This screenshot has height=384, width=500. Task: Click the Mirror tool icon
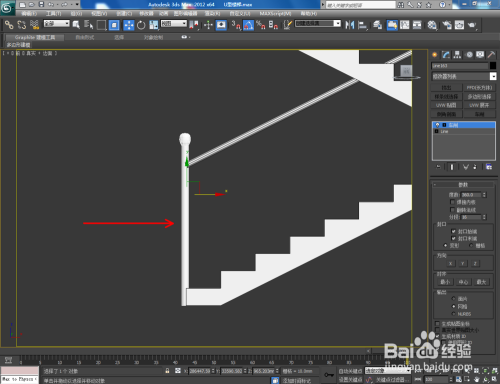[350, 25]
